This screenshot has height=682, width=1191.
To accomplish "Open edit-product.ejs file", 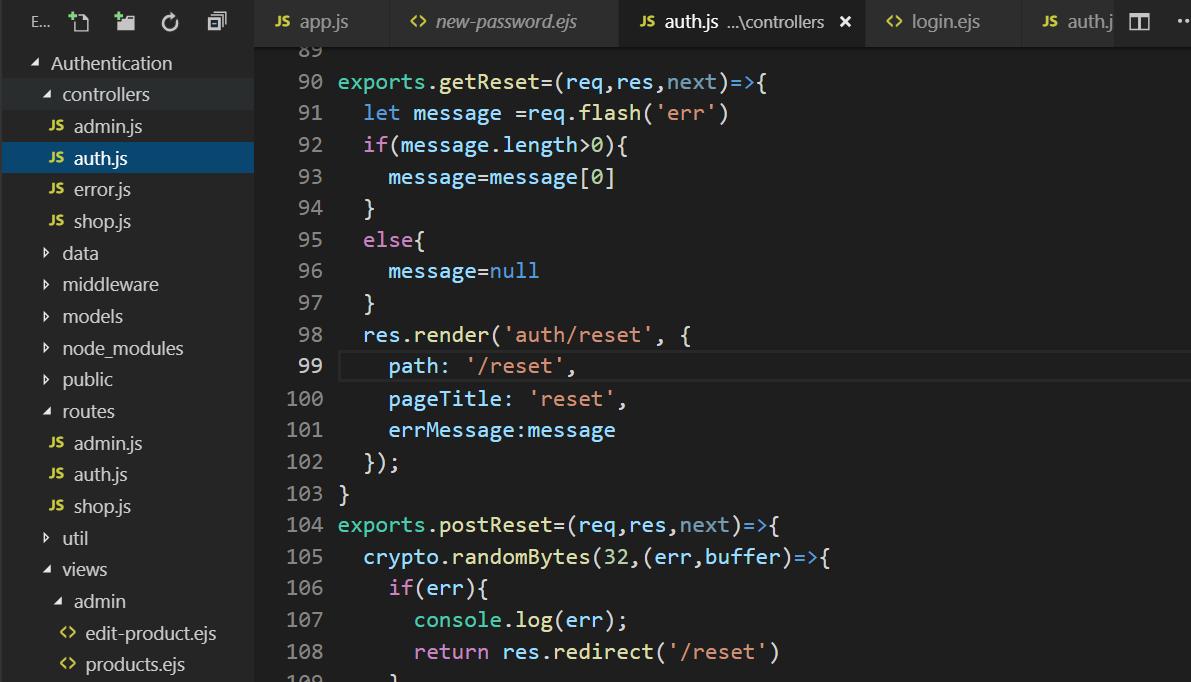I will pos(150,633).
